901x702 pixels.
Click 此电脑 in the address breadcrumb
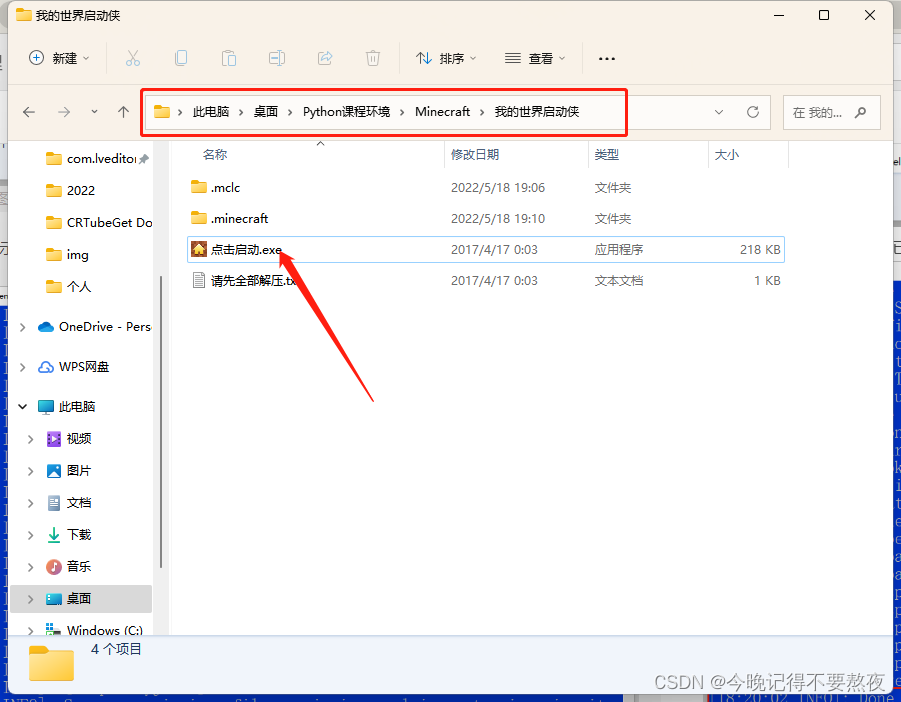click(x=211, y=112)
